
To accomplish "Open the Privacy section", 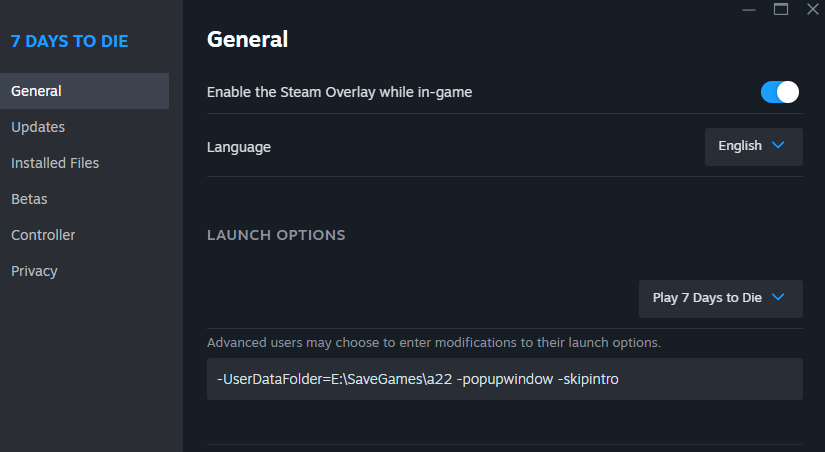I will pyautogui.click(x=34, y=271).
